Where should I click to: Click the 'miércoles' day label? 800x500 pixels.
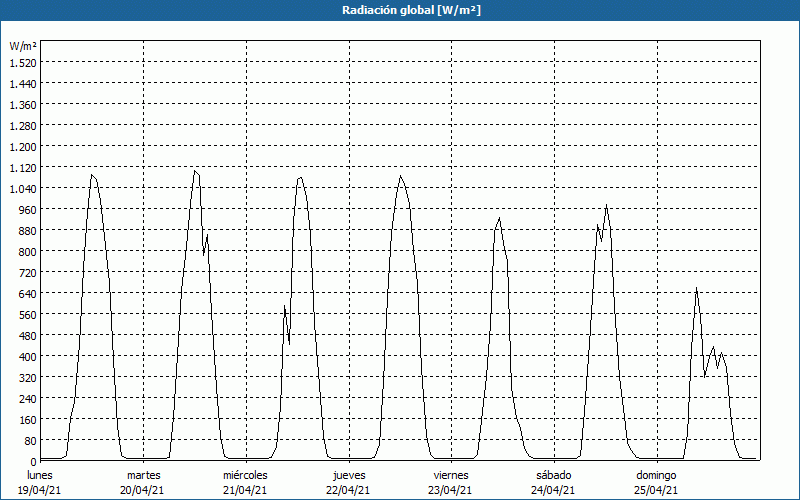pos(245,475)
